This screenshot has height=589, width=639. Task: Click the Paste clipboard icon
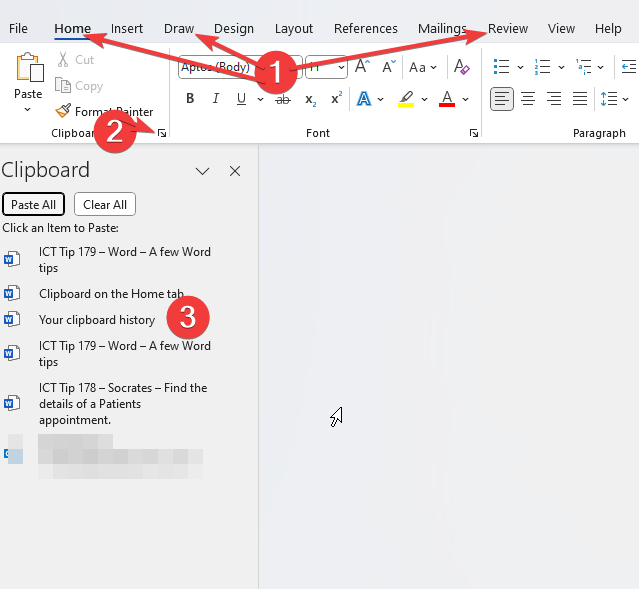point(28,70)
